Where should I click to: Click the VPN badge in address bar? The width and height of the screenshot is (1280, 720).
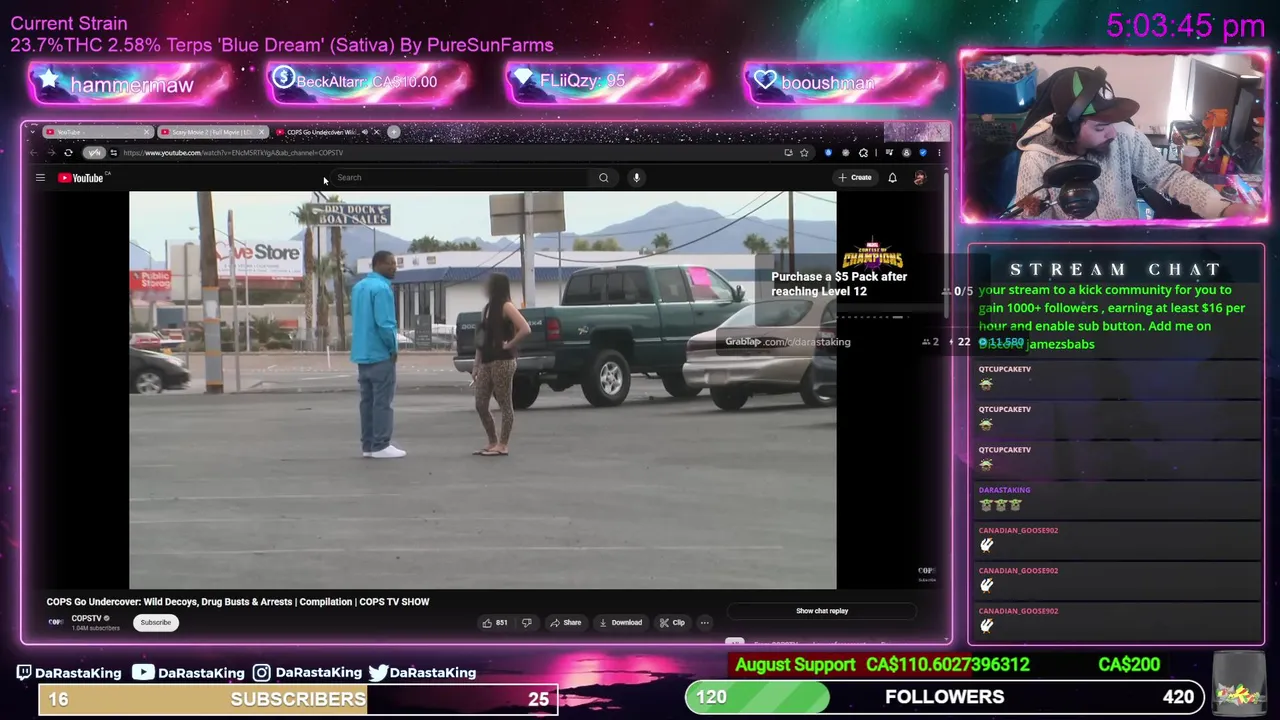pos(94,153)
